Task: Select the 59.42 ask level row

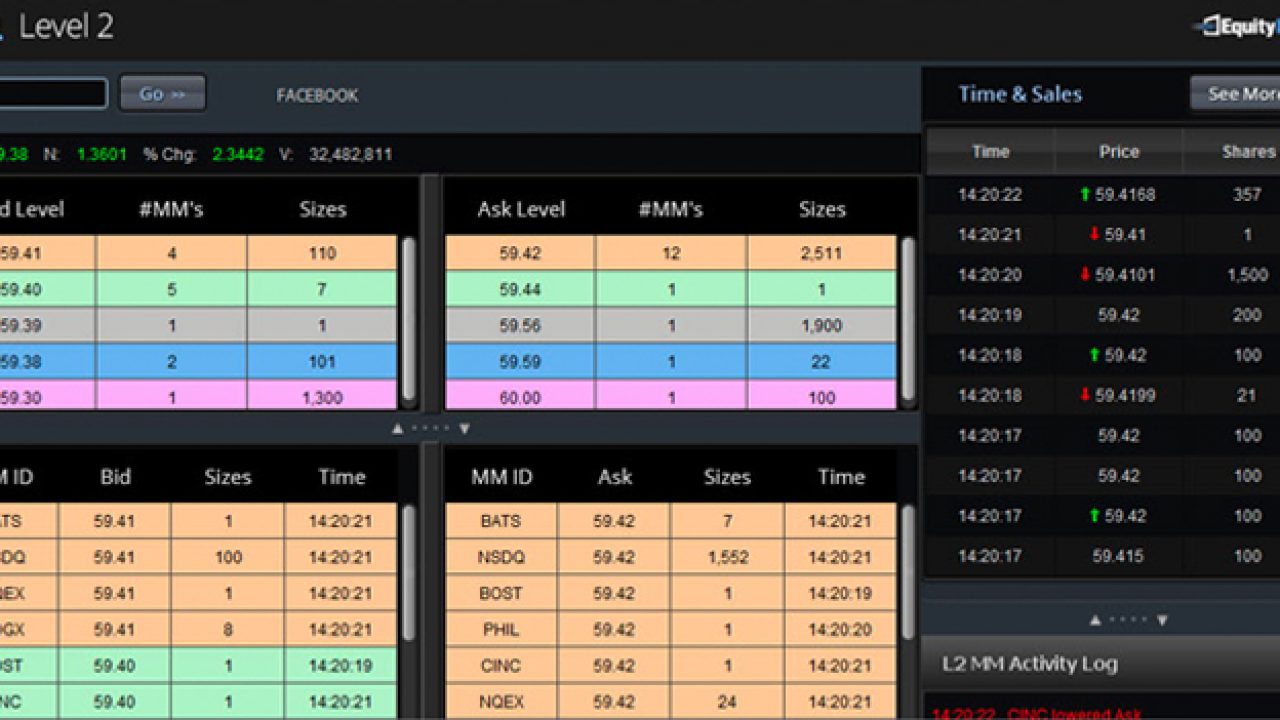Action: [670, 253]
